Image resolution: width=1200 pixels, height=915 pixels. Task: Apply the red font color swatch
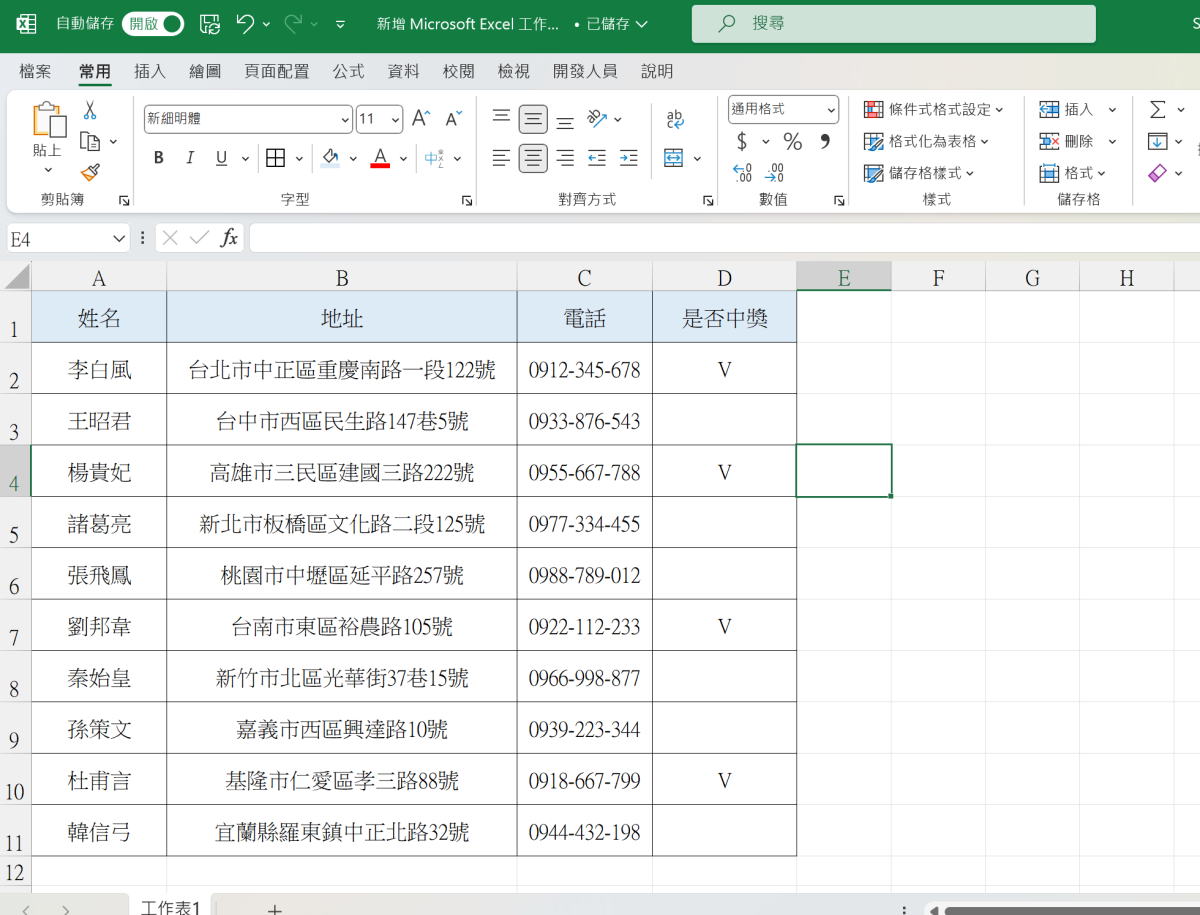(x=380, y=158)
